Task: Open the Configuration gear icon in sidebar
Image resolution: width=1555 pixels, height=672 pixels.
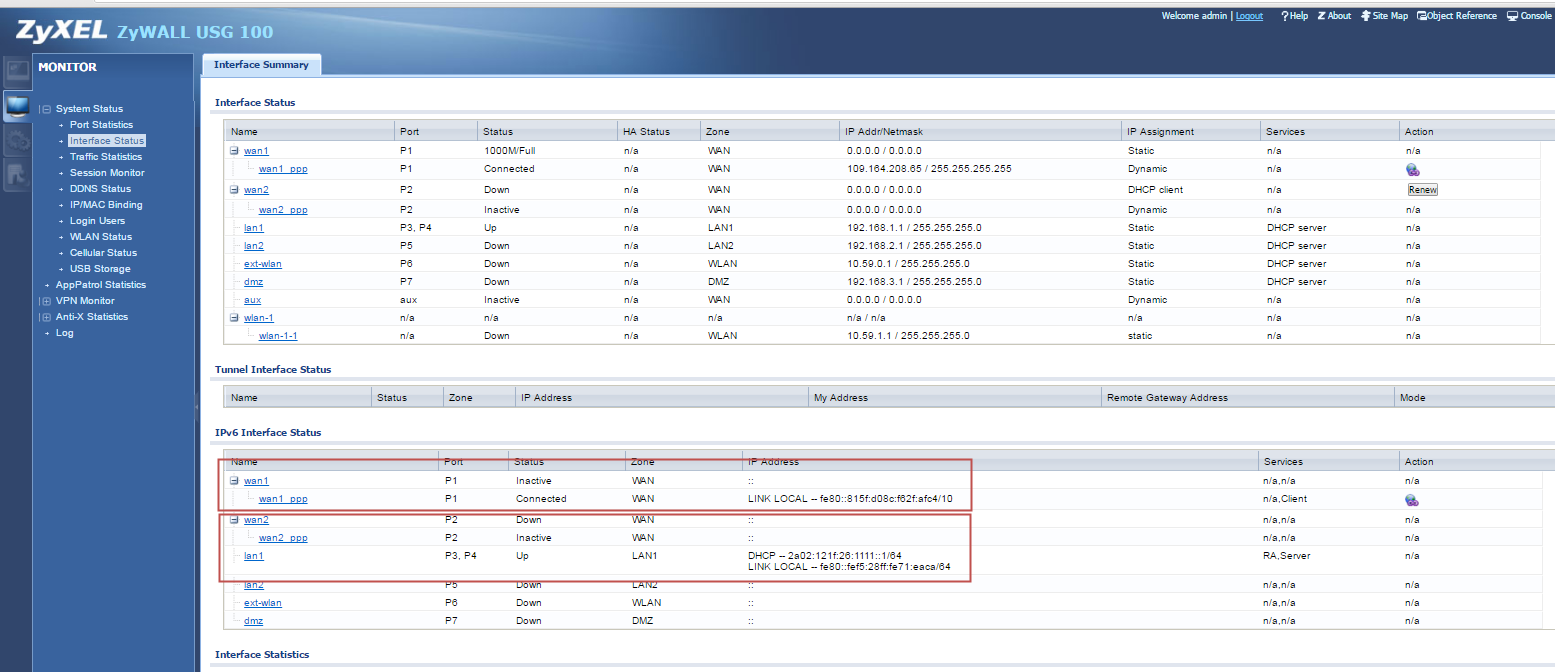Action: (17, 140)
